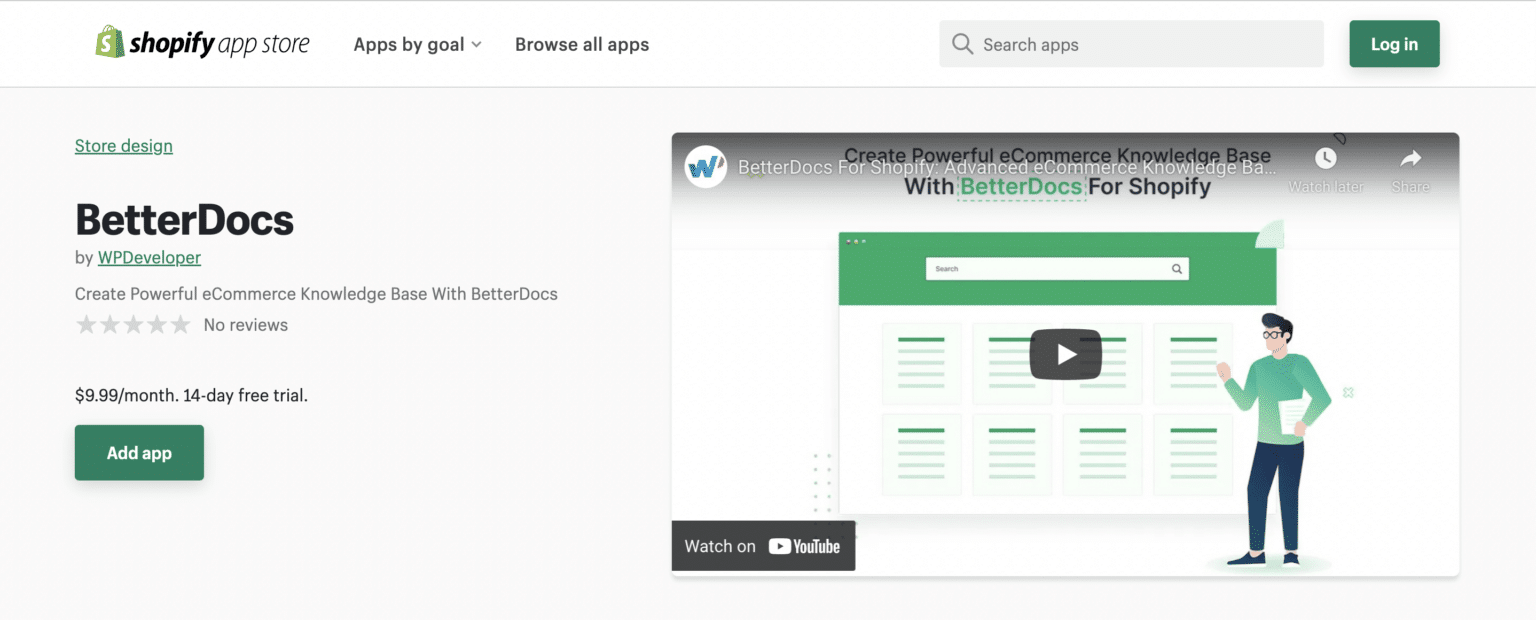Open the WPDeveloper channel avatar icon
The image size is (1536, 620).
click(705, 166)
